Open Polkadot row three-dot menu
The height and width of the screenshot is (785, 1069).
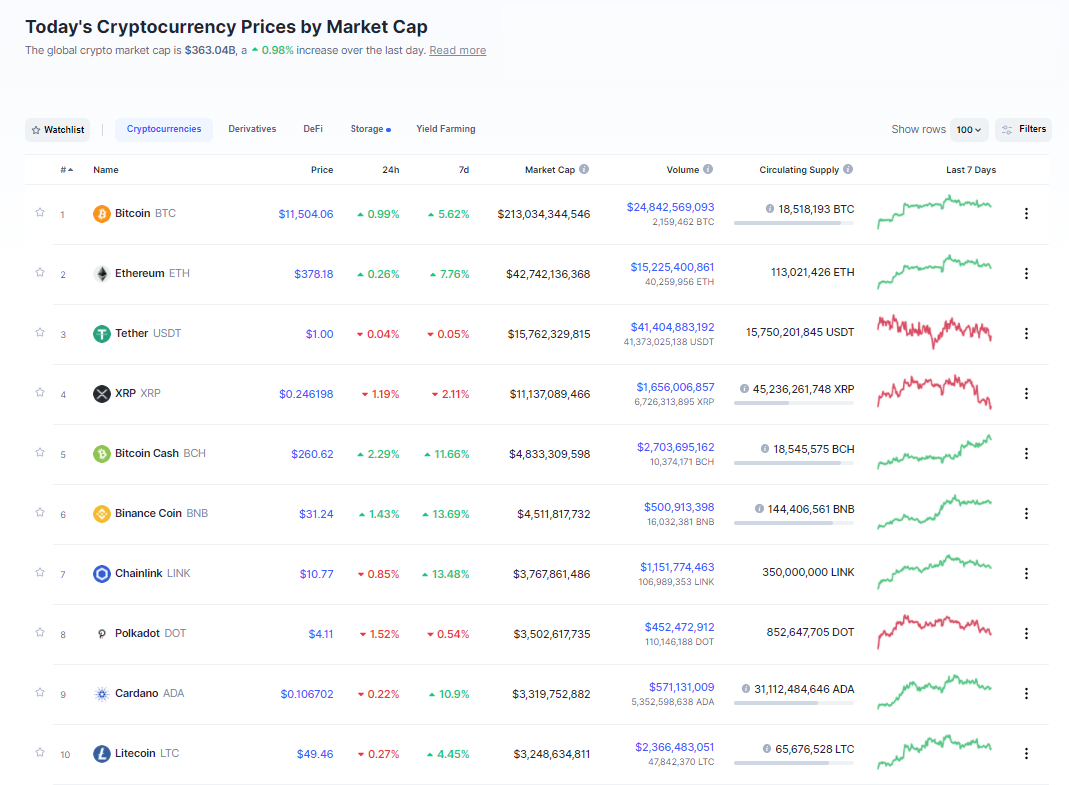coord(1026,634)
